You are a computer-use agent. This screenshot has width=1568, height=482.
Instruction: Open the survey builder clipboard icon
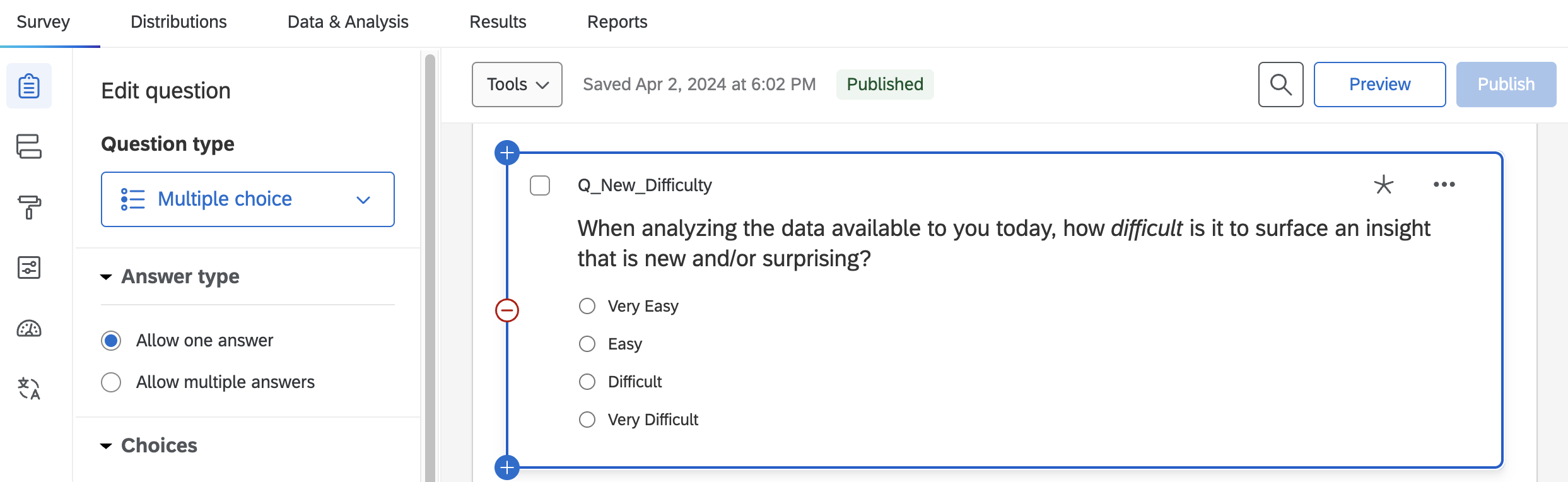29,86
